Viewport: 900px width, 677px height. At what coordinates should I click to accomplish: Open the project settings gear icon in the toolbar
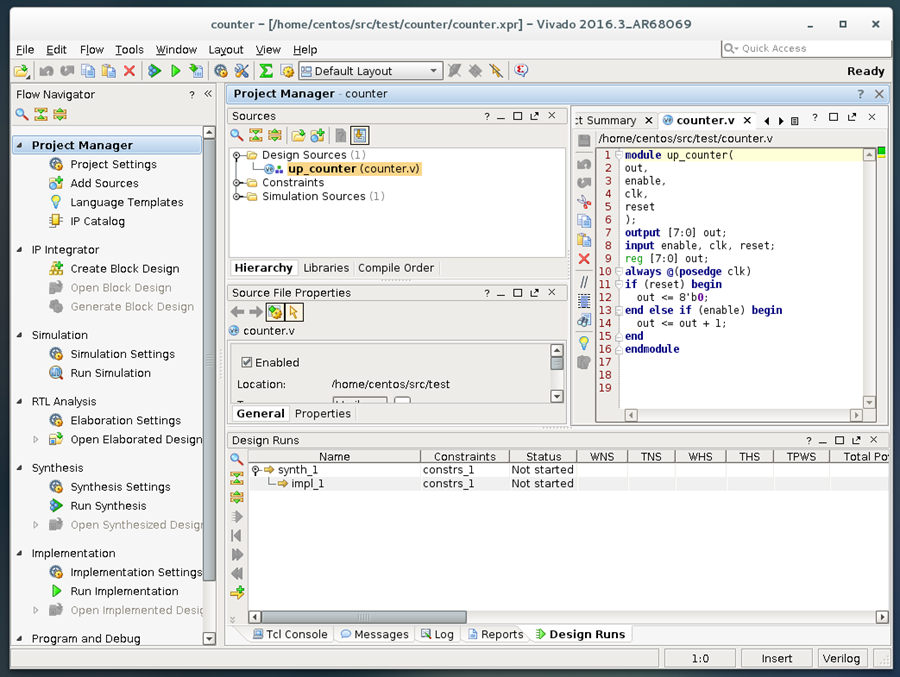221,71
